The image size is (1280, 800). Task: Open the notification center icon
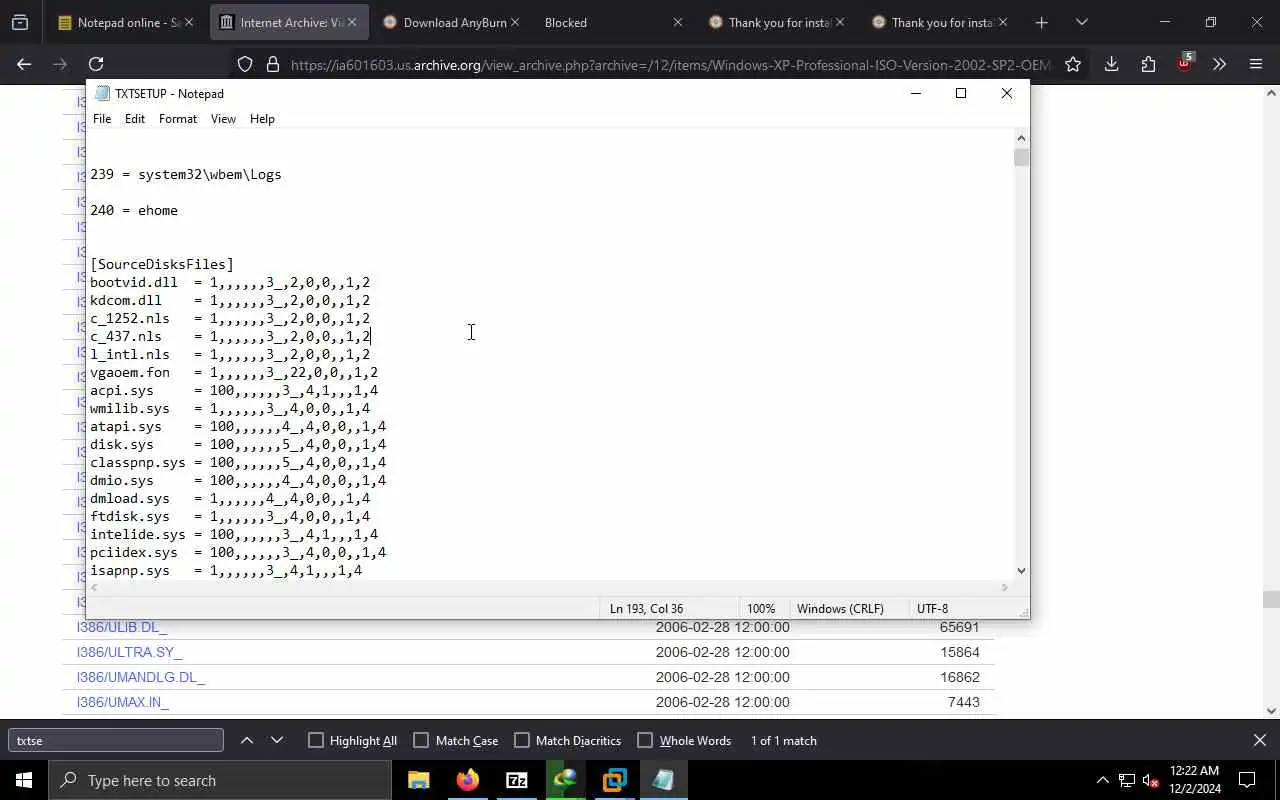click(1247, 780)
